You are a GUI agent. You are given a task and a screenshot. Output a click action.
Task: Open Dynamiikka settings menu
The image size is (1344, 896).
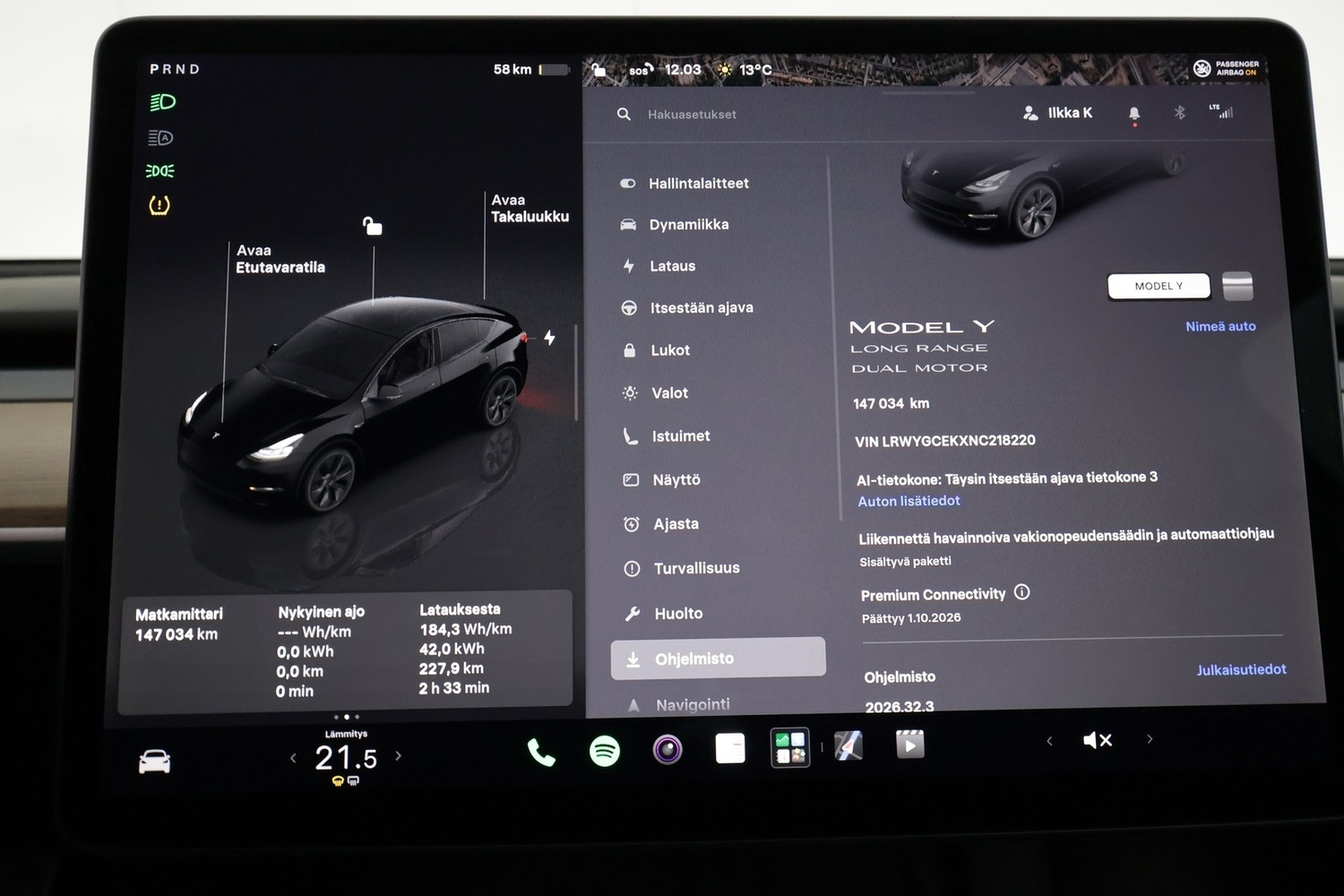coord(675,225)
